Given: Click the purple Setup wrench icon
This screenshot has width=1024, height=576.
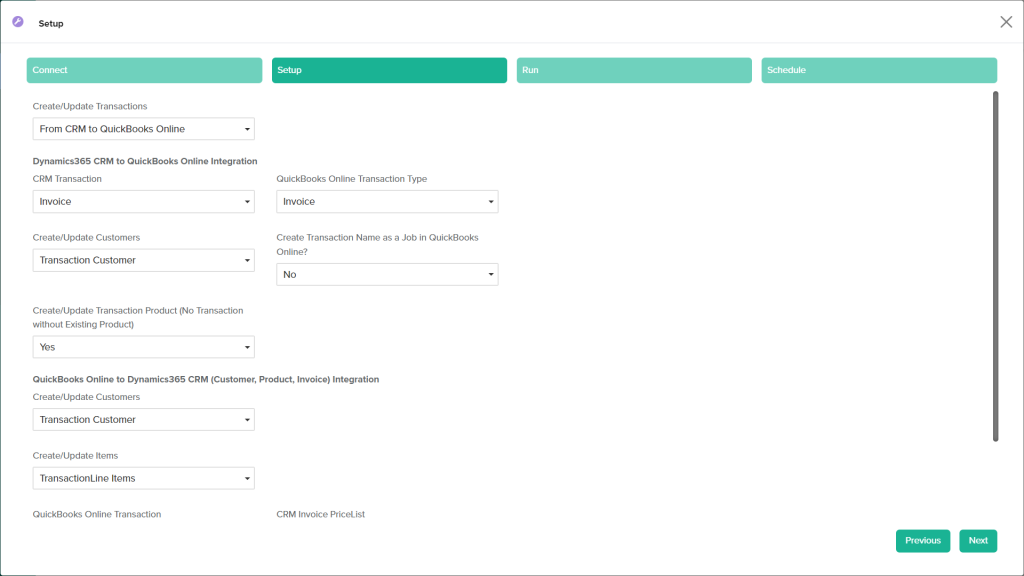Looking at the screenshot, I should 18,22.
